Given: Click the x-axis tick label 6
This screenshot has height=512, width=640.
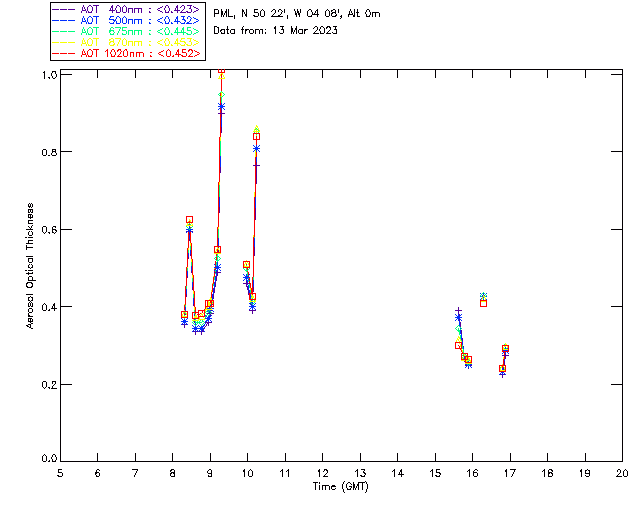Looking at the screenshot, I should pyautogui.click(x=98, y=474).
